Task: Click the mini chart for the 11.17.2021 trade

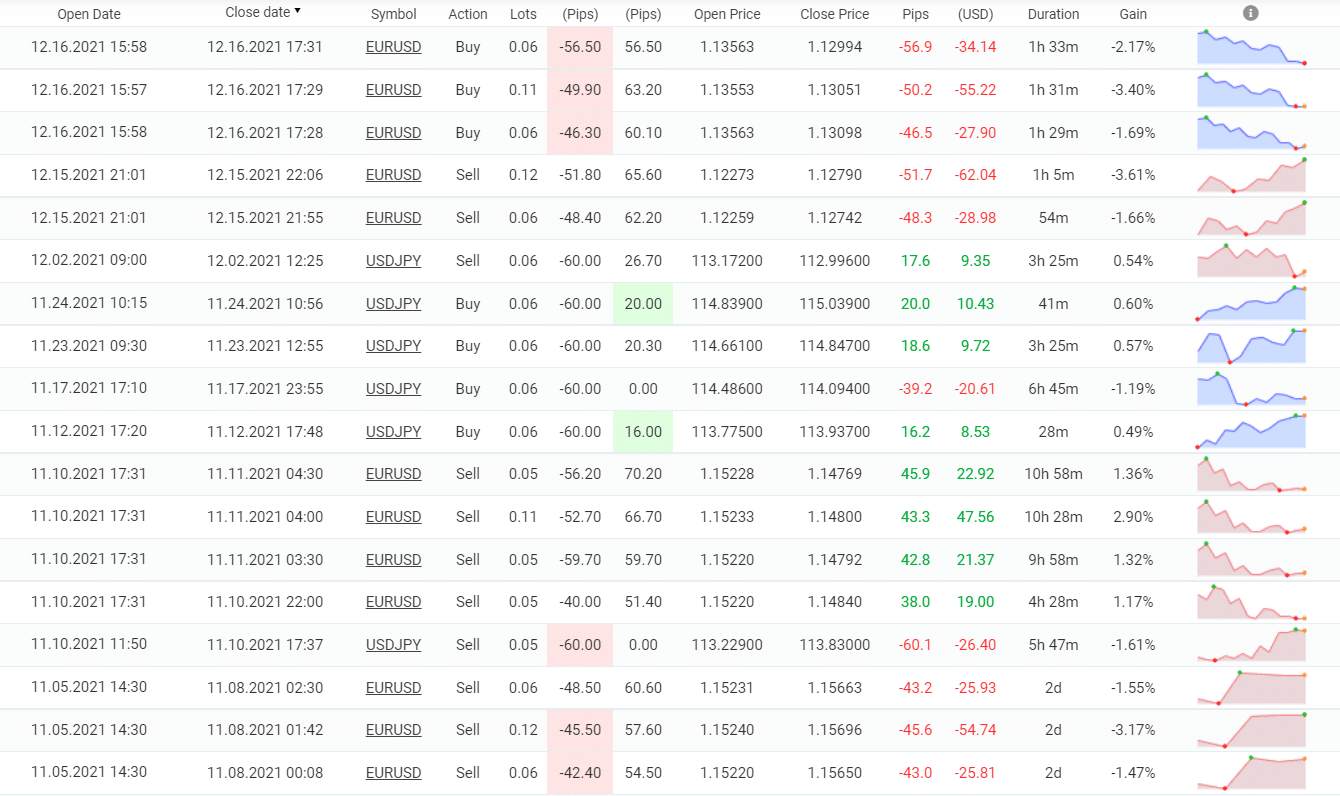Action: 1251,389
